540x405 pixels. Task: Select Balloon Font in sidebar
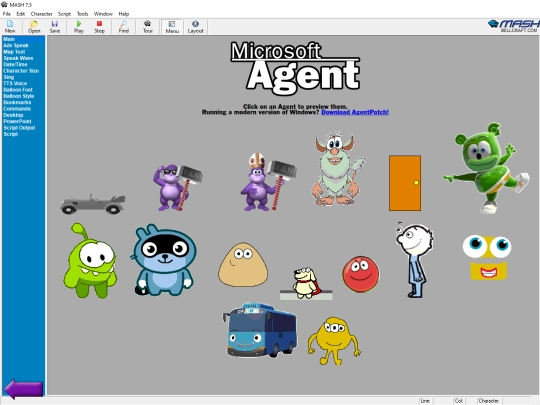tap(18, 90)
